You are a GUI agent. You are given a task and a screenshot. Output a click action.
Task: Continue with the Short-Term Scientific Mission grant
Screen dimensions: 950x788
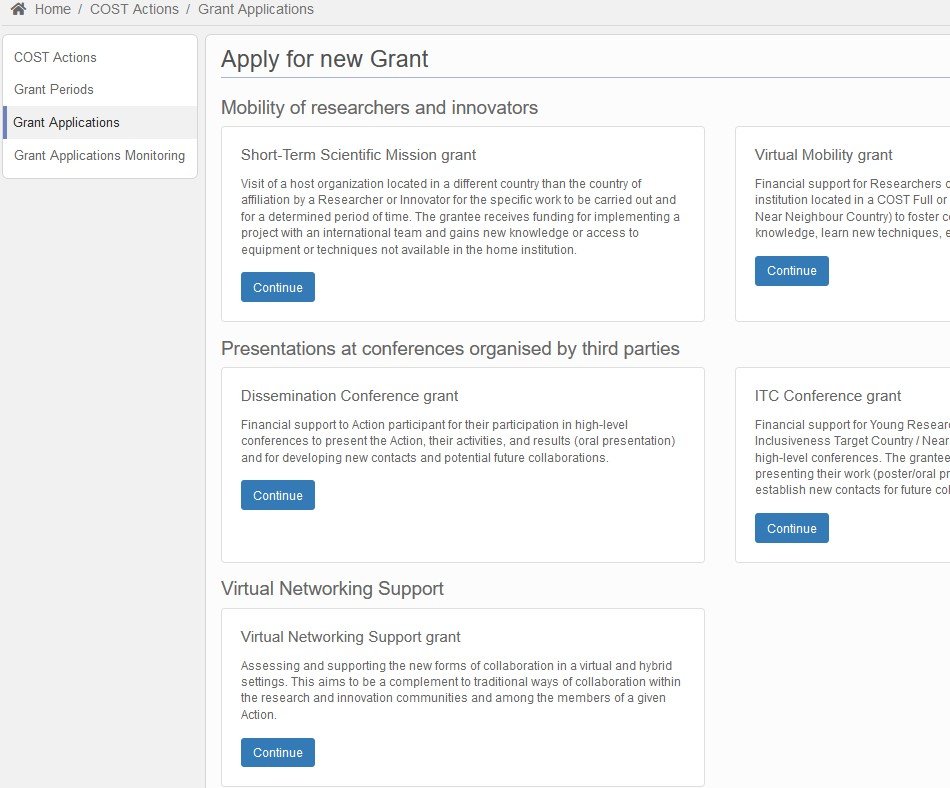coord(277,287)
